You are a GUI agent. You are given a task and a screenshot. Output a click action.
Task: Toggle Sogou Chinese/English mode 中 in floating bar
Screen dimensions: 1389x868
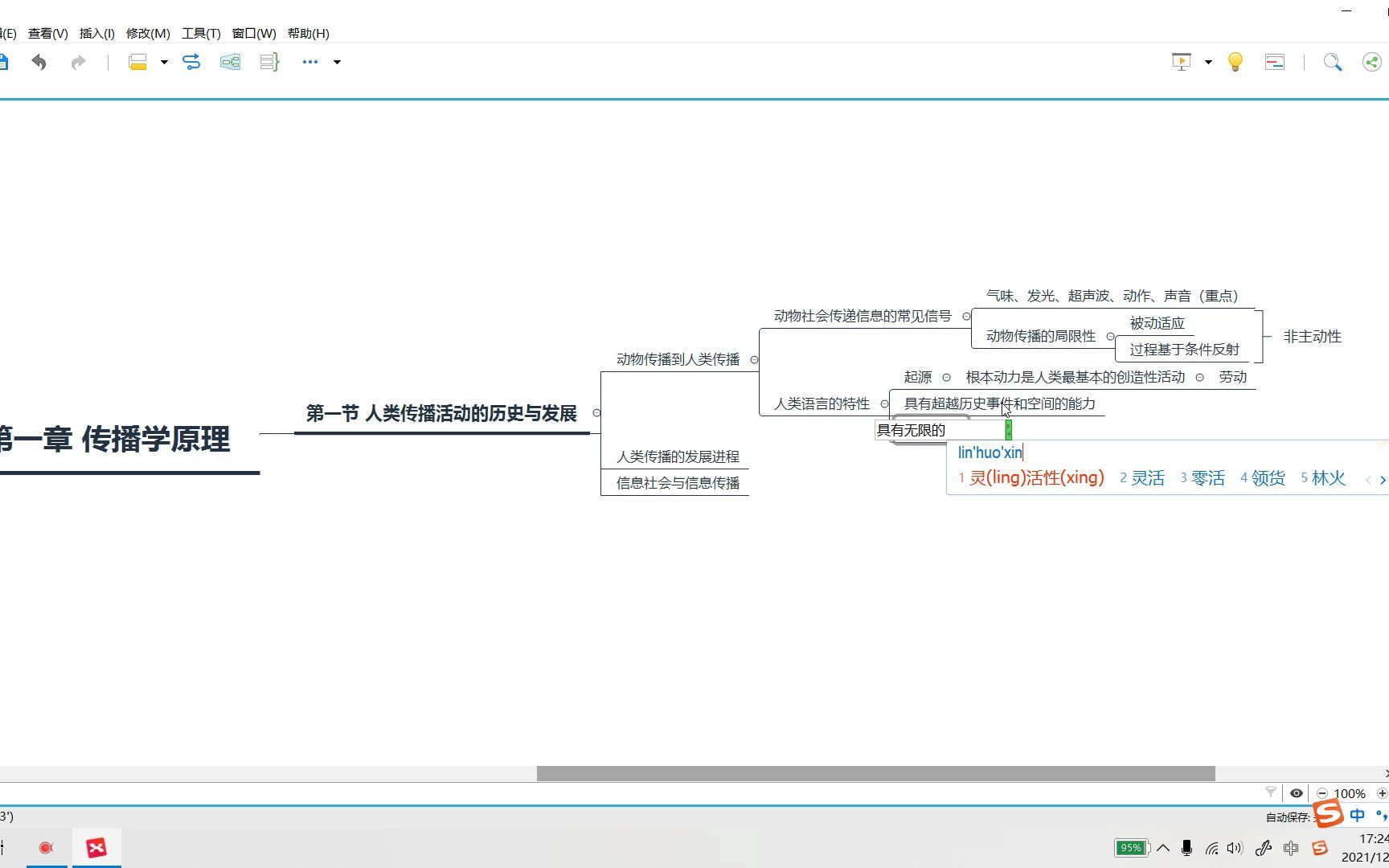(1358, 816)
